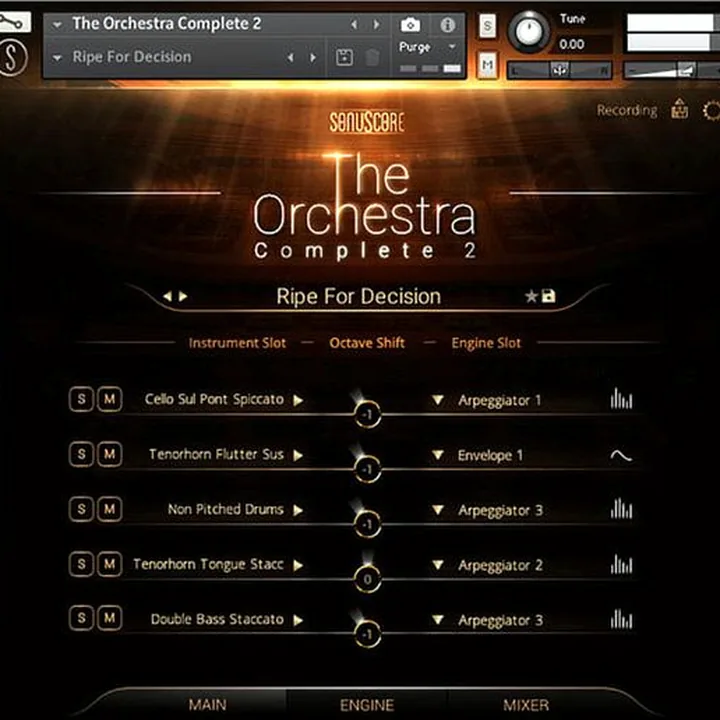720x720 pixels.
Task: Click octave shift knob for Double Bass Staccato
Action: (367, 634)
